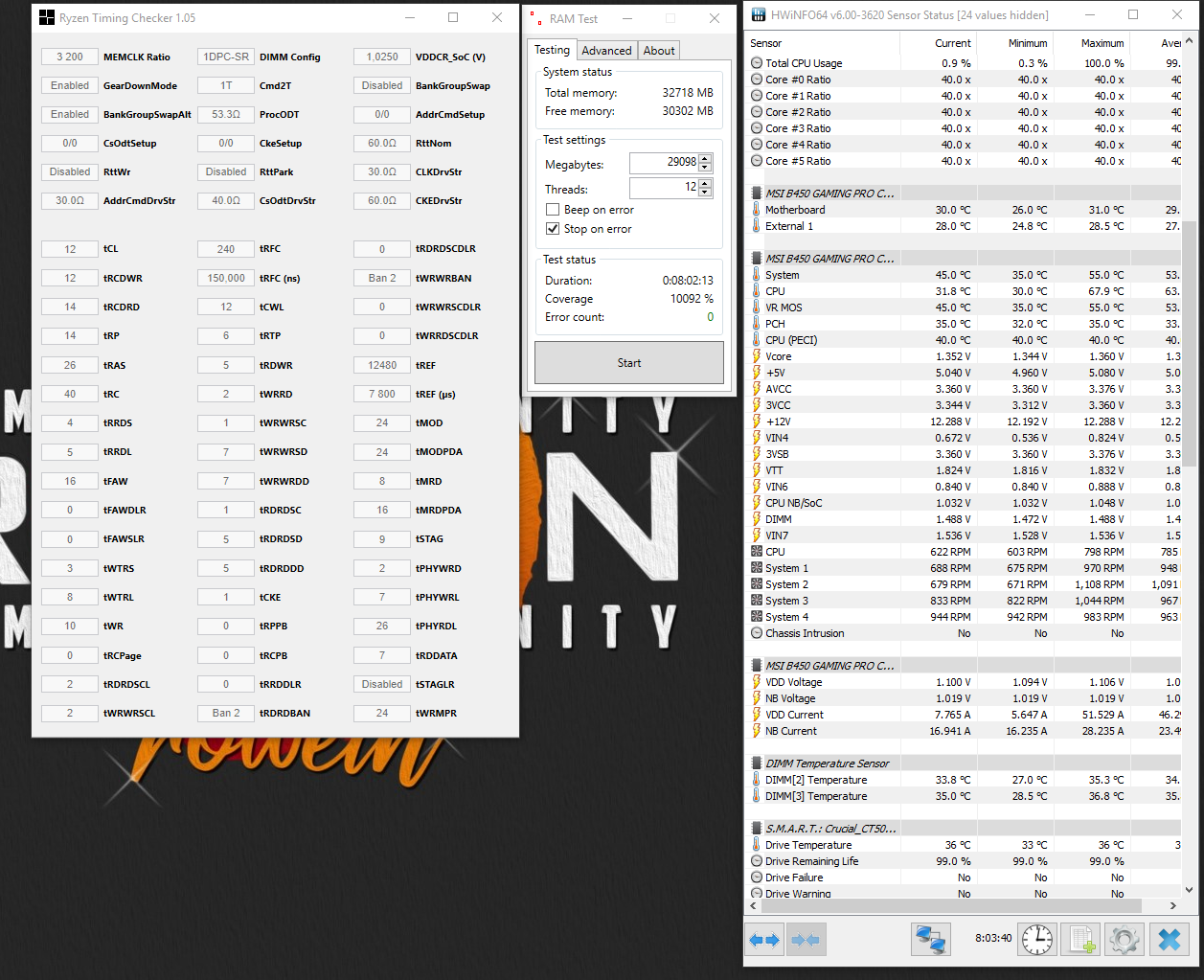
Task: Click +12V lightning bolt icon
Action: 757,422
